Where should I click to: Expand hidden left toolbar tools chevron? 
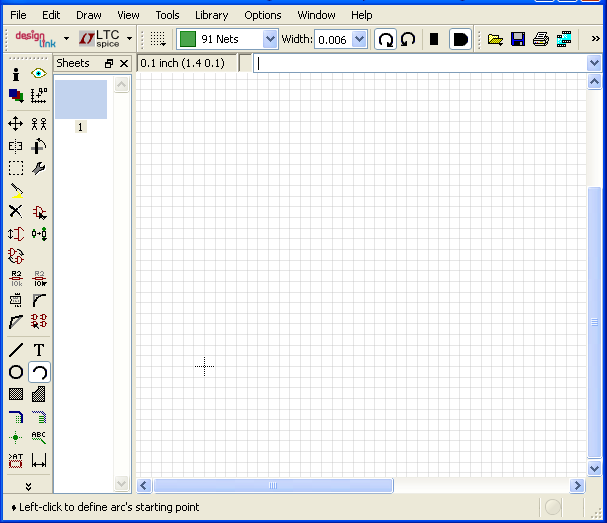pos(28,487)
